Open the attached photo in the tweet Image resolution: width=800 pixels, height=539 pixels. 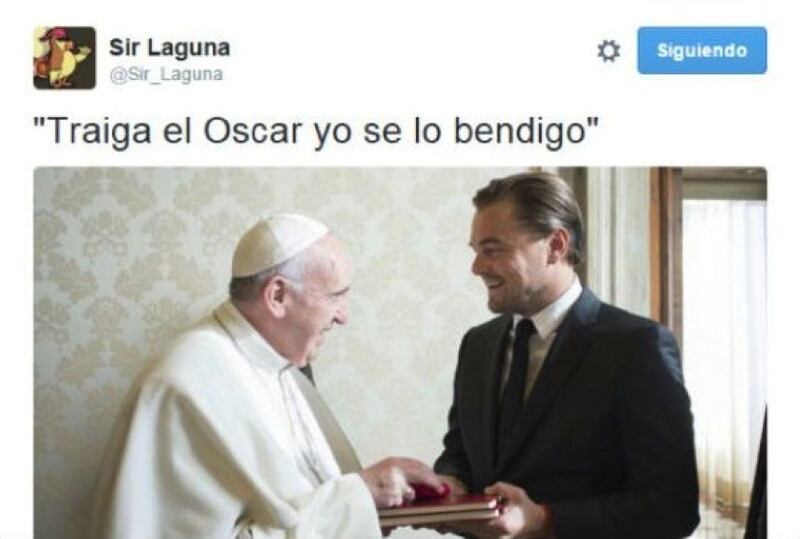click(400, 353)
